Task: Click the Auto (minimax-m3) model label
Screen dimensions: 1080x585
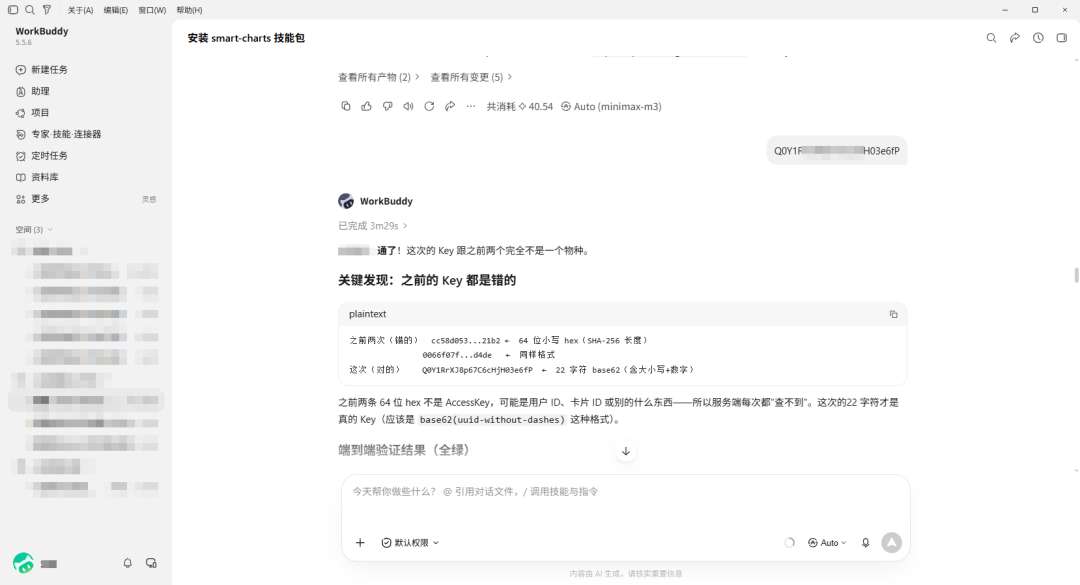Action: coord(611,106)
